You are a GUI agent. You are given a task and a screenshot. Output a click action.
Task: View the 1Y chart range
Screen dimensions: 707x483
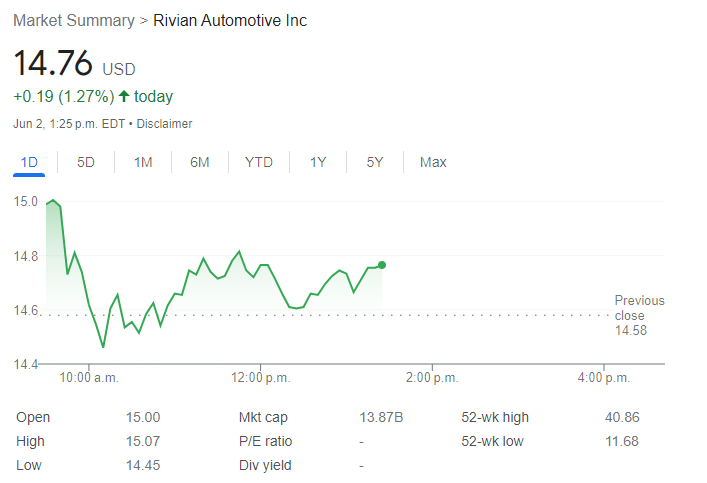pyautogui.click(x=318, y=162)
